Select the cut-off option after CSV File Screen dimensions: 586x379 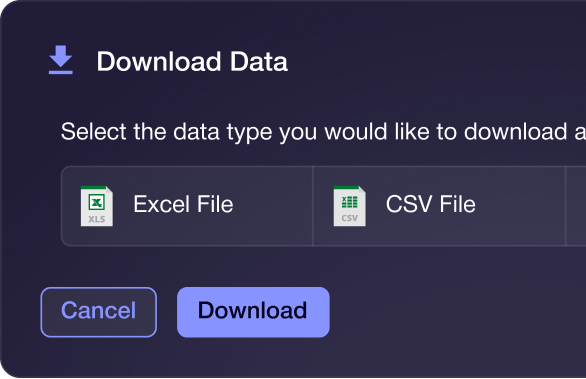576,206
